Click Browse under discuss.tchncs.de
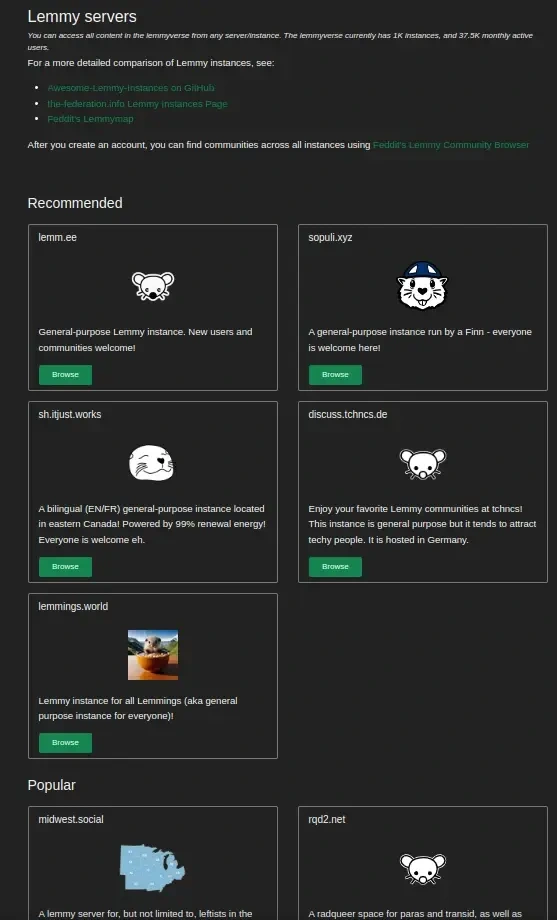This screenshot has width=557, height=920. pos(335,567)
